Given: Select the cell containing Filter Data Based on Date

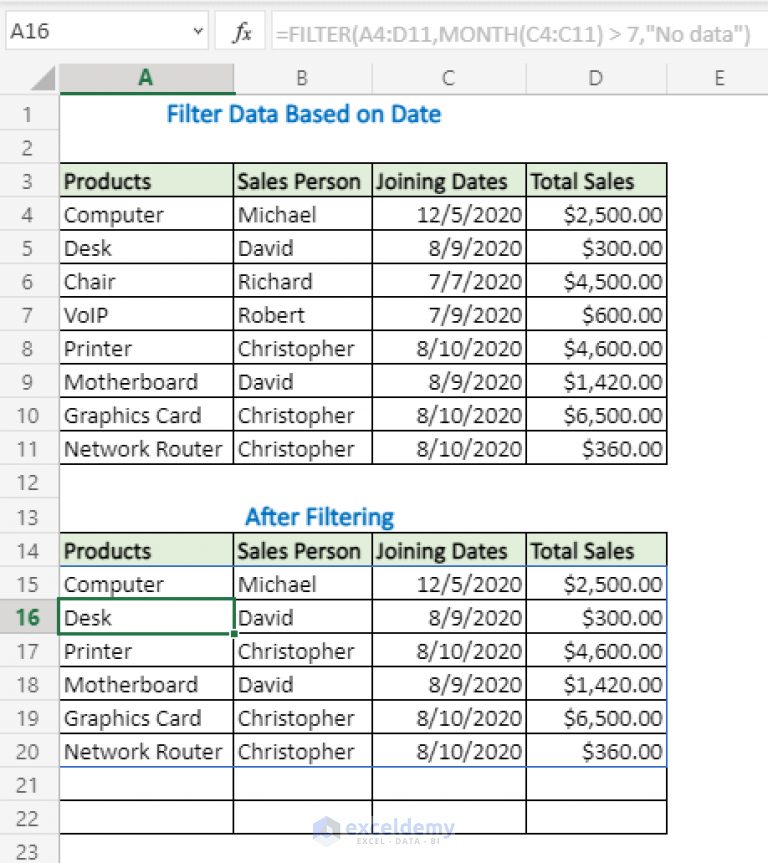Looking at the screenshot, I should 303,114.
